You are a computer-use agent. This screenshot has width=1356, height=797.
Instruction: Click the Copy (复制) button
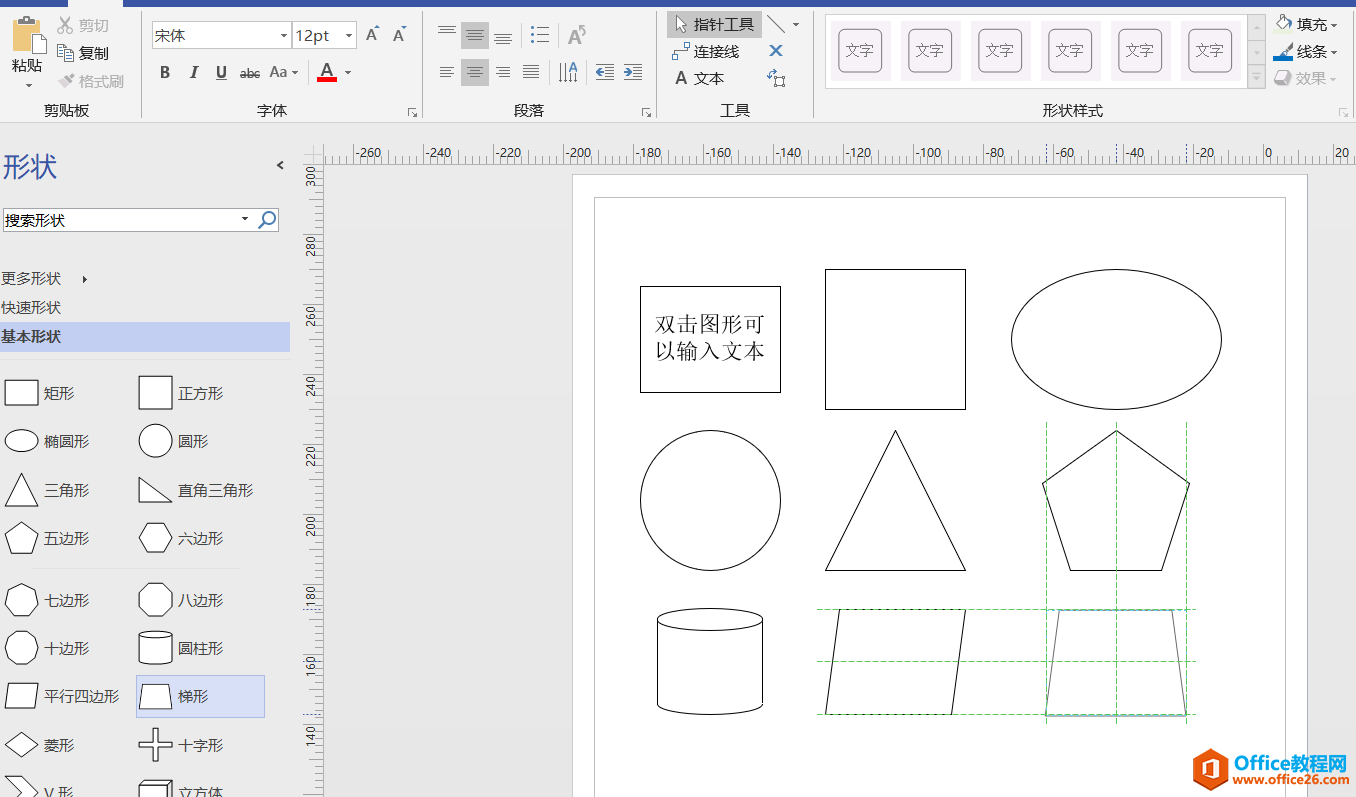[83, 53]
